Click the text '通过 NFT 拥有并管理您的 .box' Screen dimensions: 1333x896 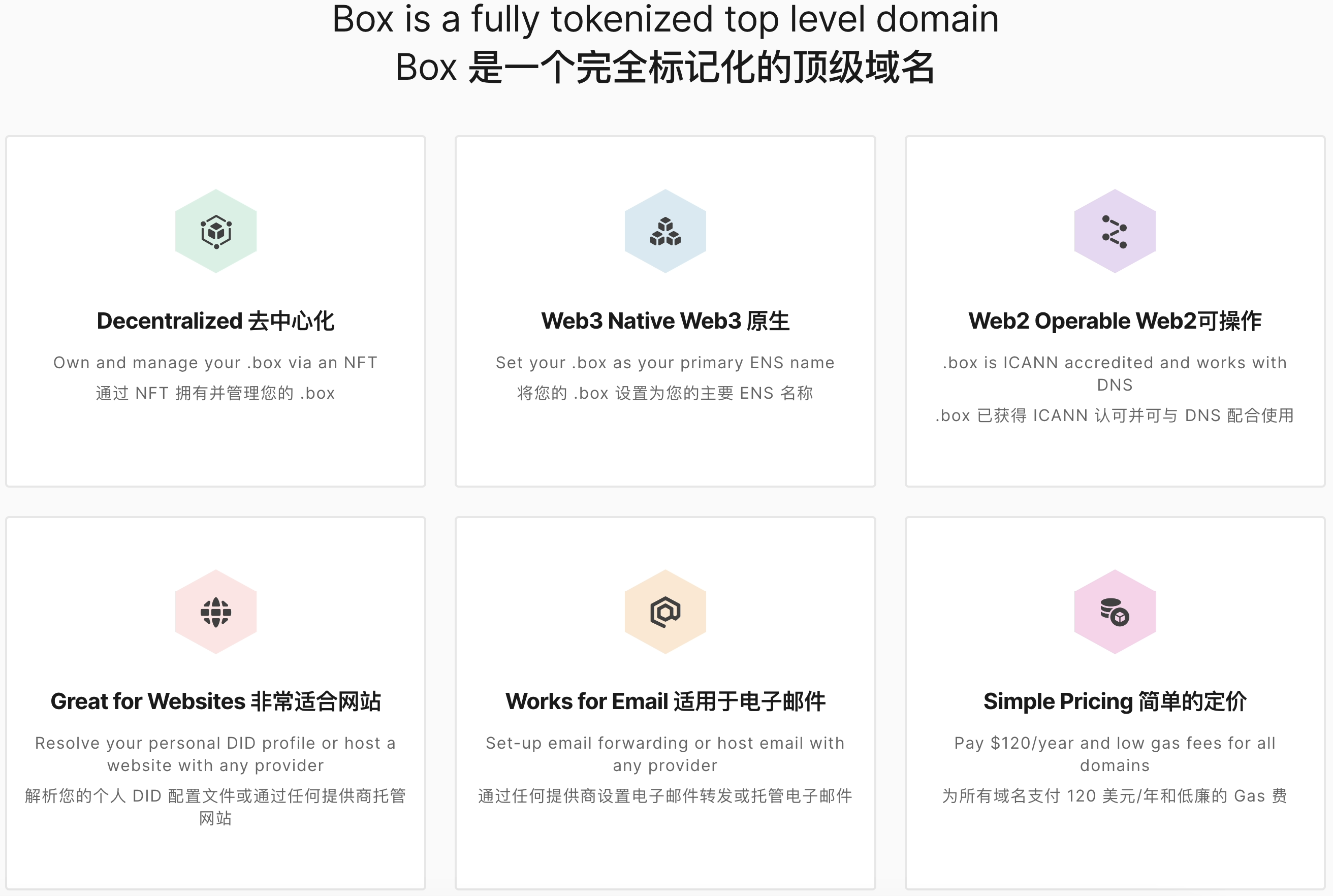[x=215, y=393]
